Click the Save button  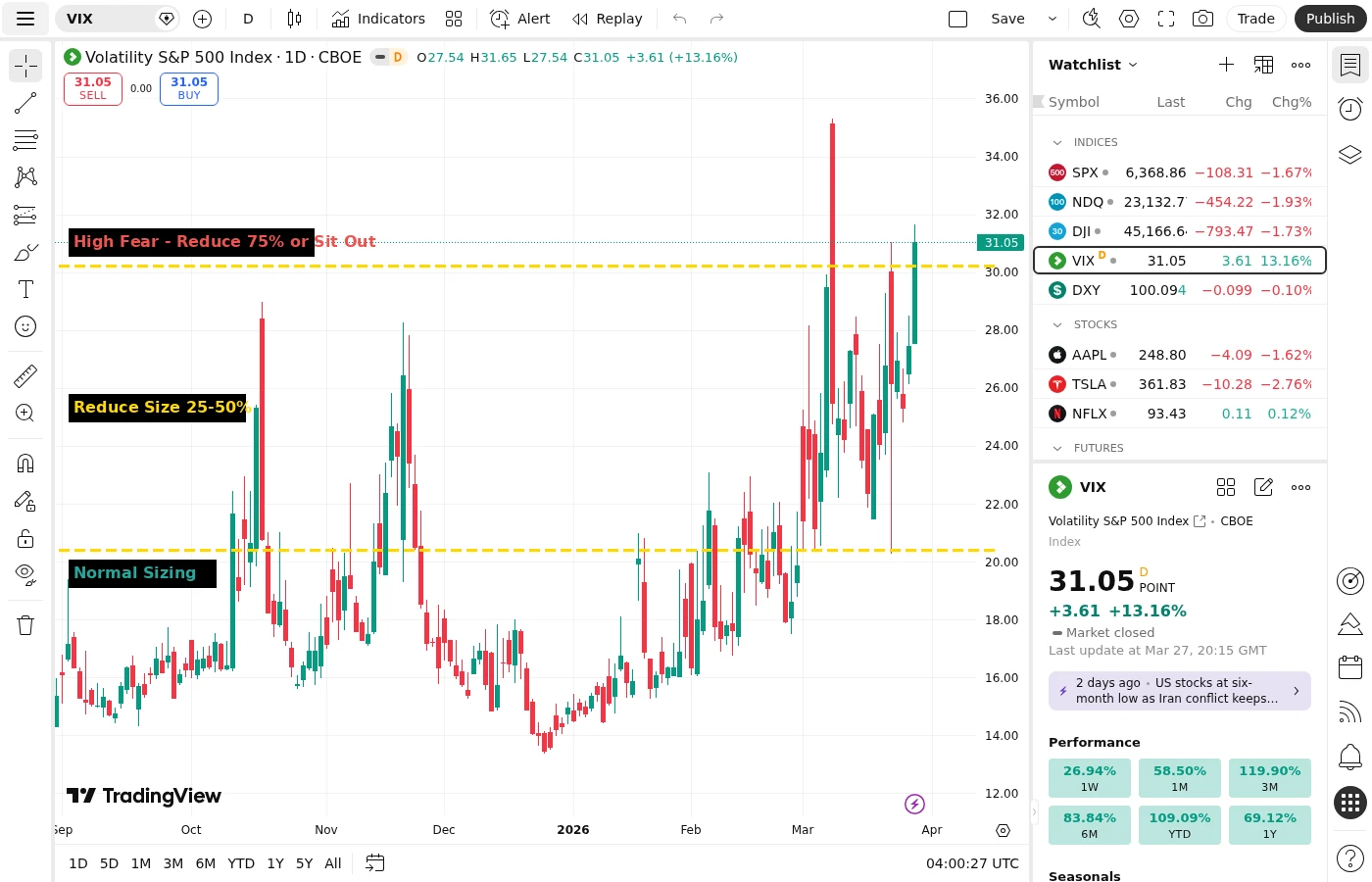coord(1007,19)
